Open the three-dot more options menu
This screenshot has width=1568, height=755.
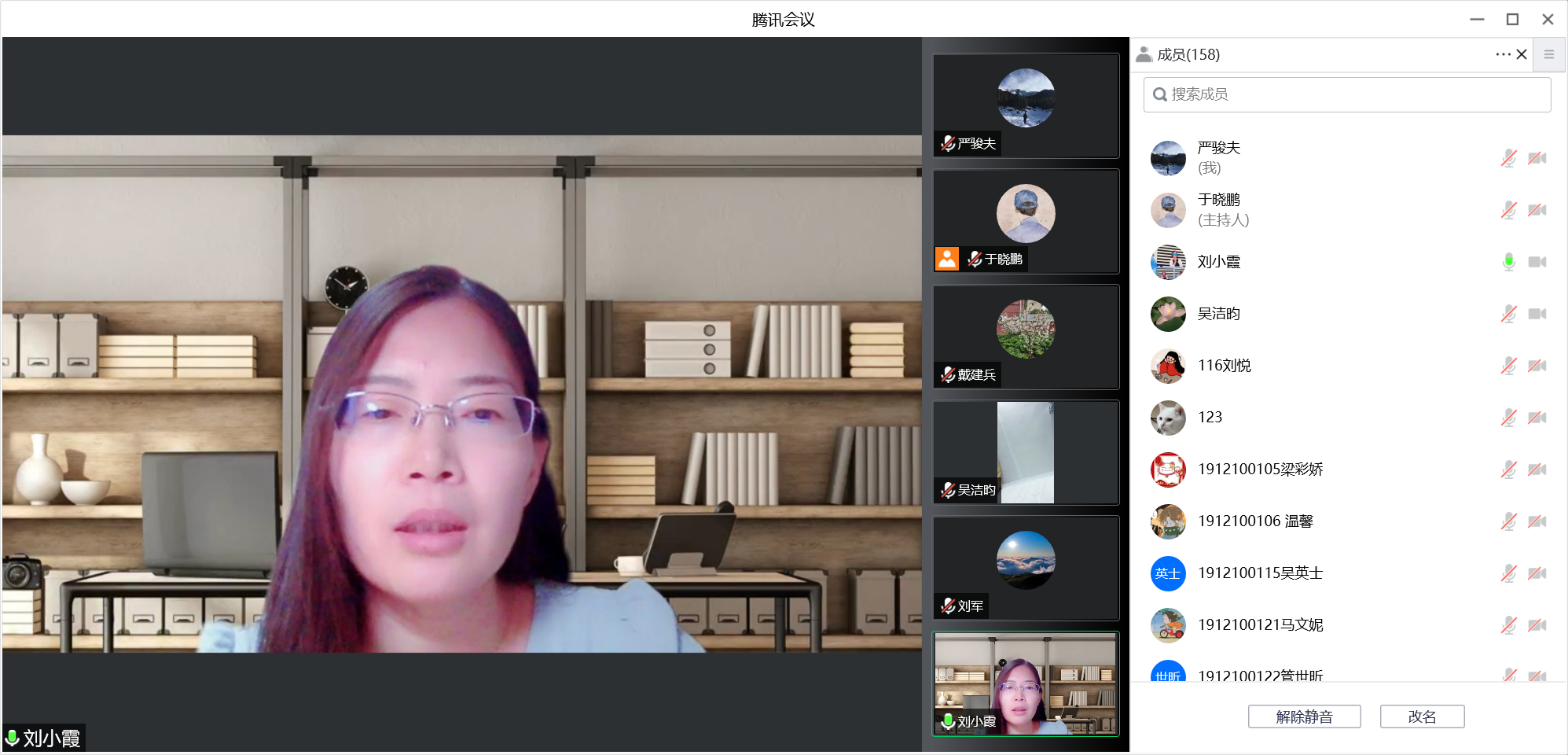click(1503, 54)
